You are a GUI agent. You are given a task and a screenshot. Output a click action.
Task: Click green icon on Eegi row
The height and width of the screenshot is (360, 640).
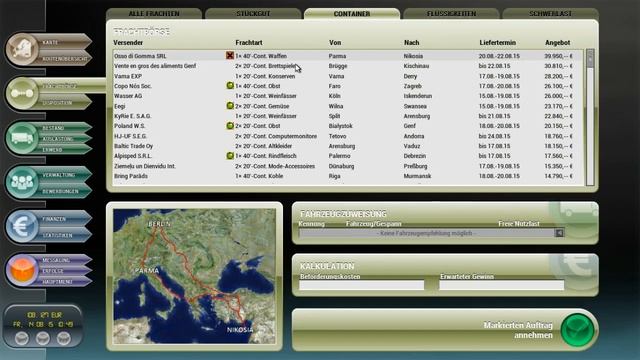[x=230, y=106]
